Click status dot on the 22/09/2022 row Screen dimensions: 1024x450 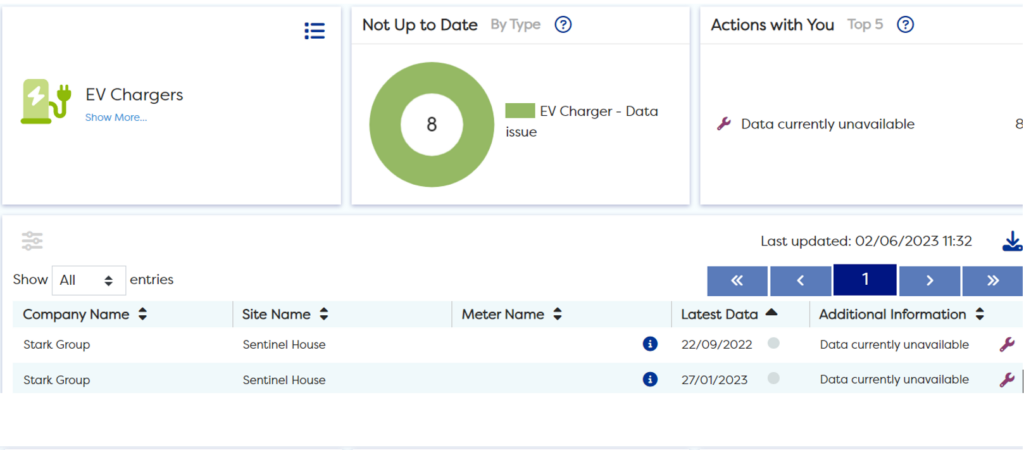click(x=773, y=343)
